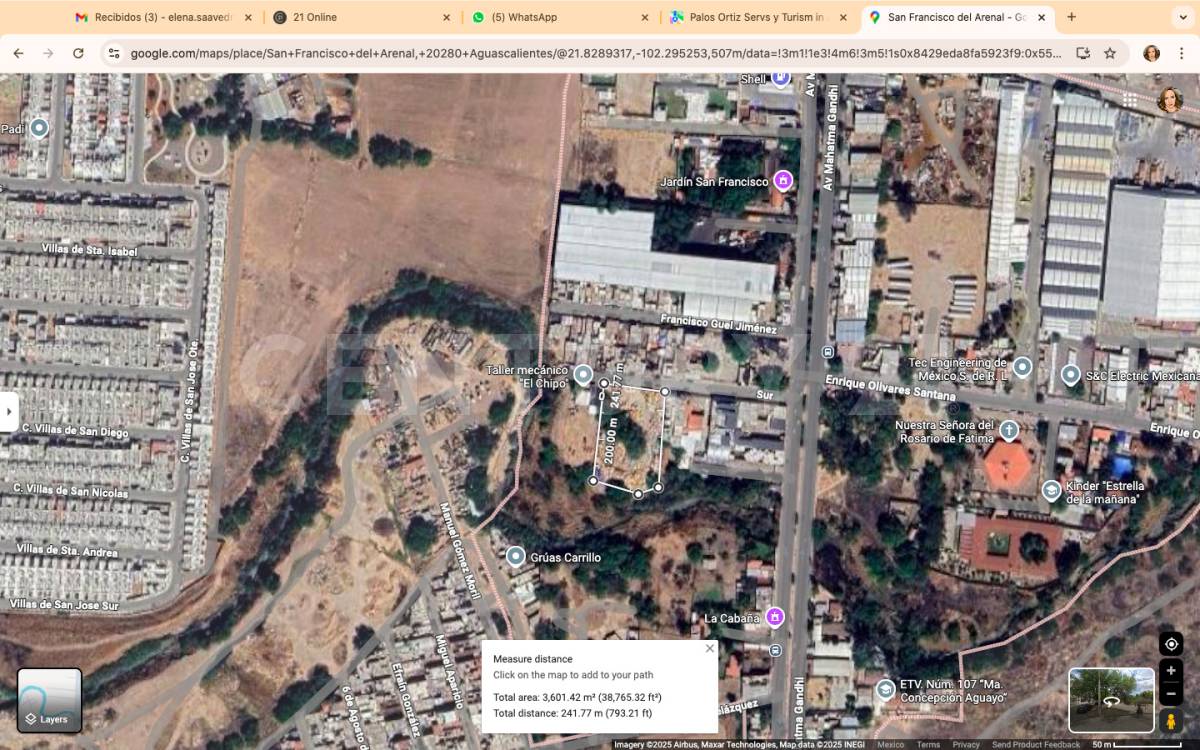This screenshot has height=750, width=1200.
Task: Select the La Cabaña map pin
Action: [775, 617]
